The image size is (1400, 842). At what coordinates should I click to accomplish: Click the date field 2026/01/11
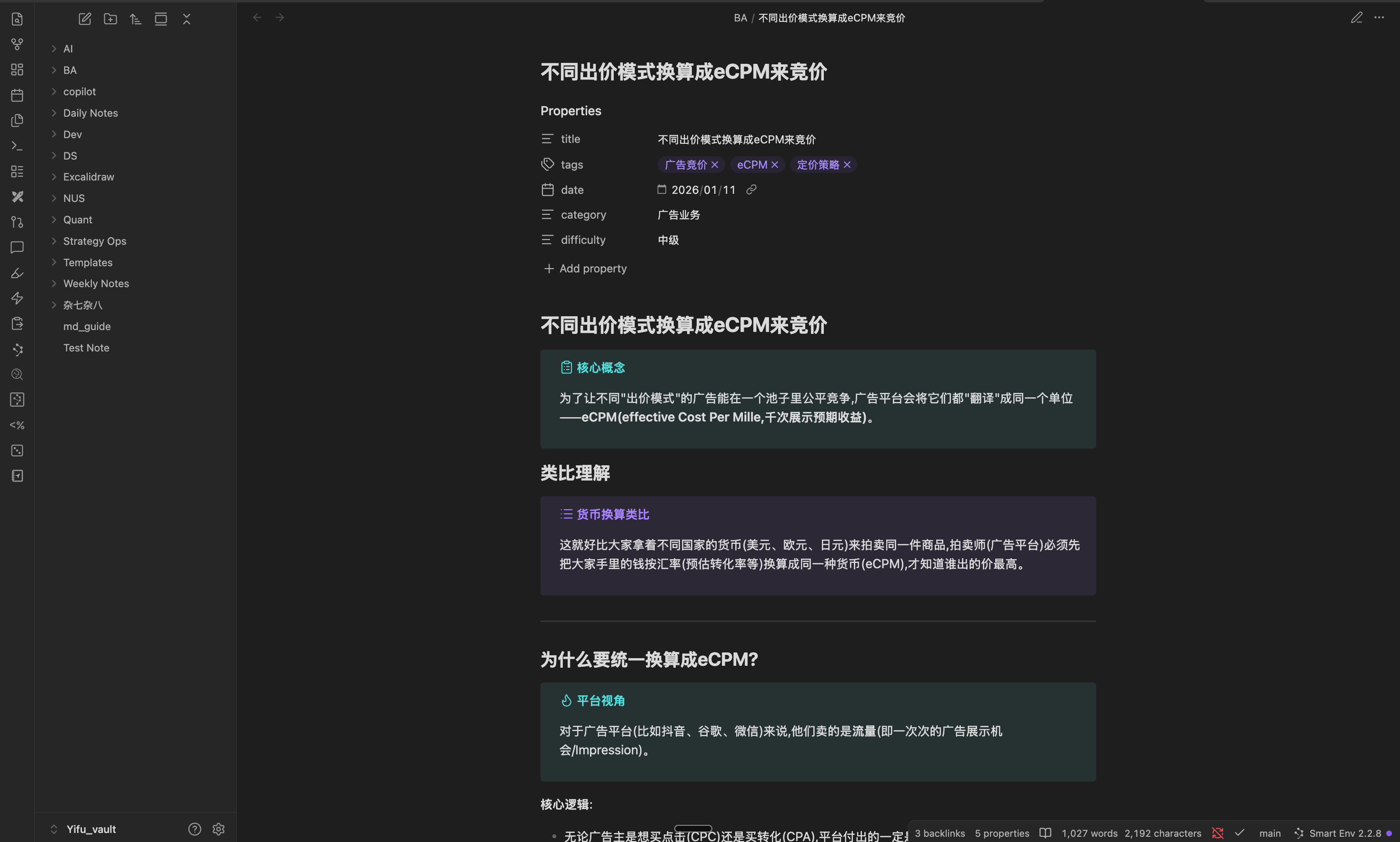(703, 190)
